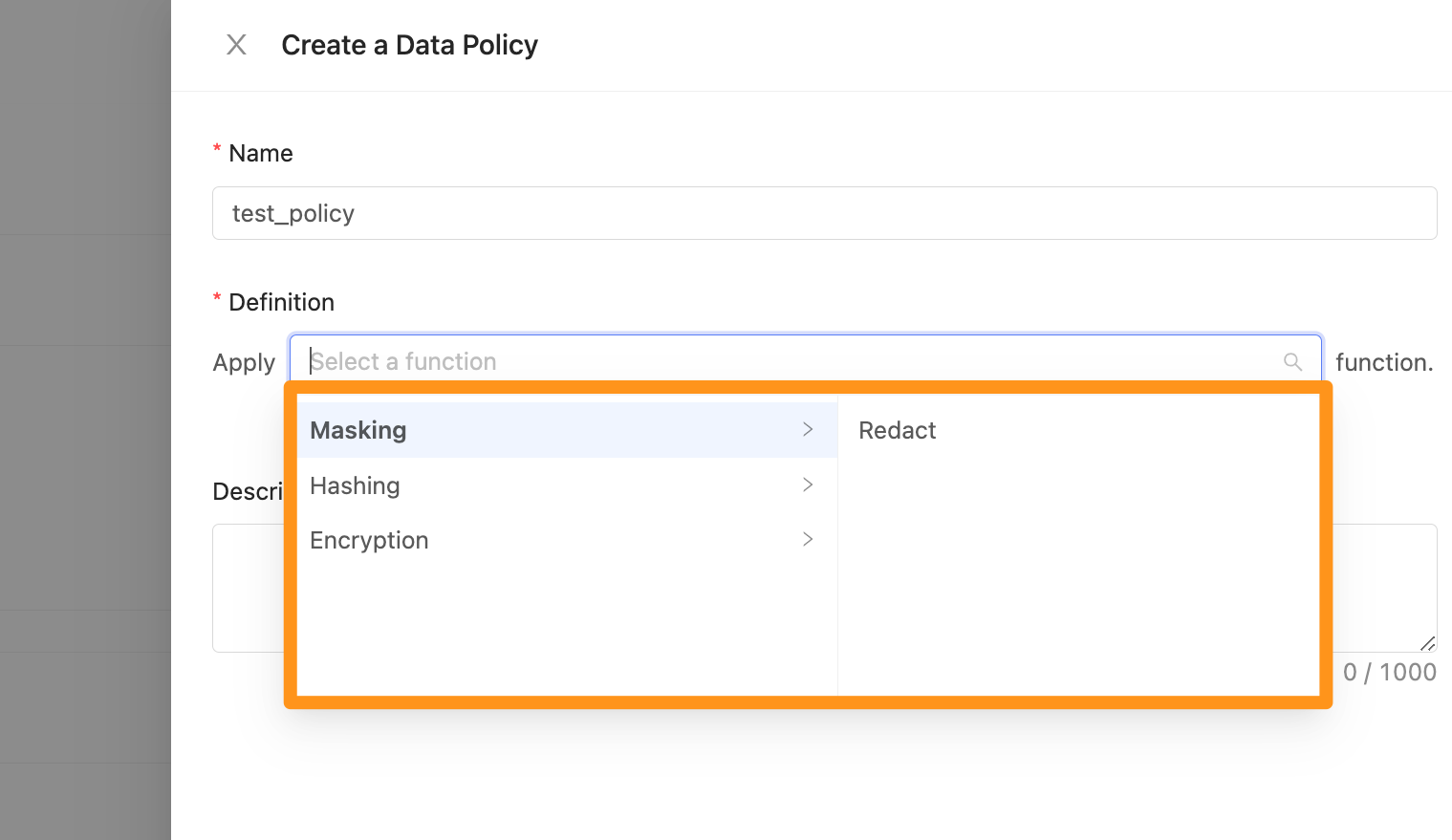The height and width of the screenshot is (840, 1452).
Task: Expand the Masking category chevron
Action: (x=808, y=430)
